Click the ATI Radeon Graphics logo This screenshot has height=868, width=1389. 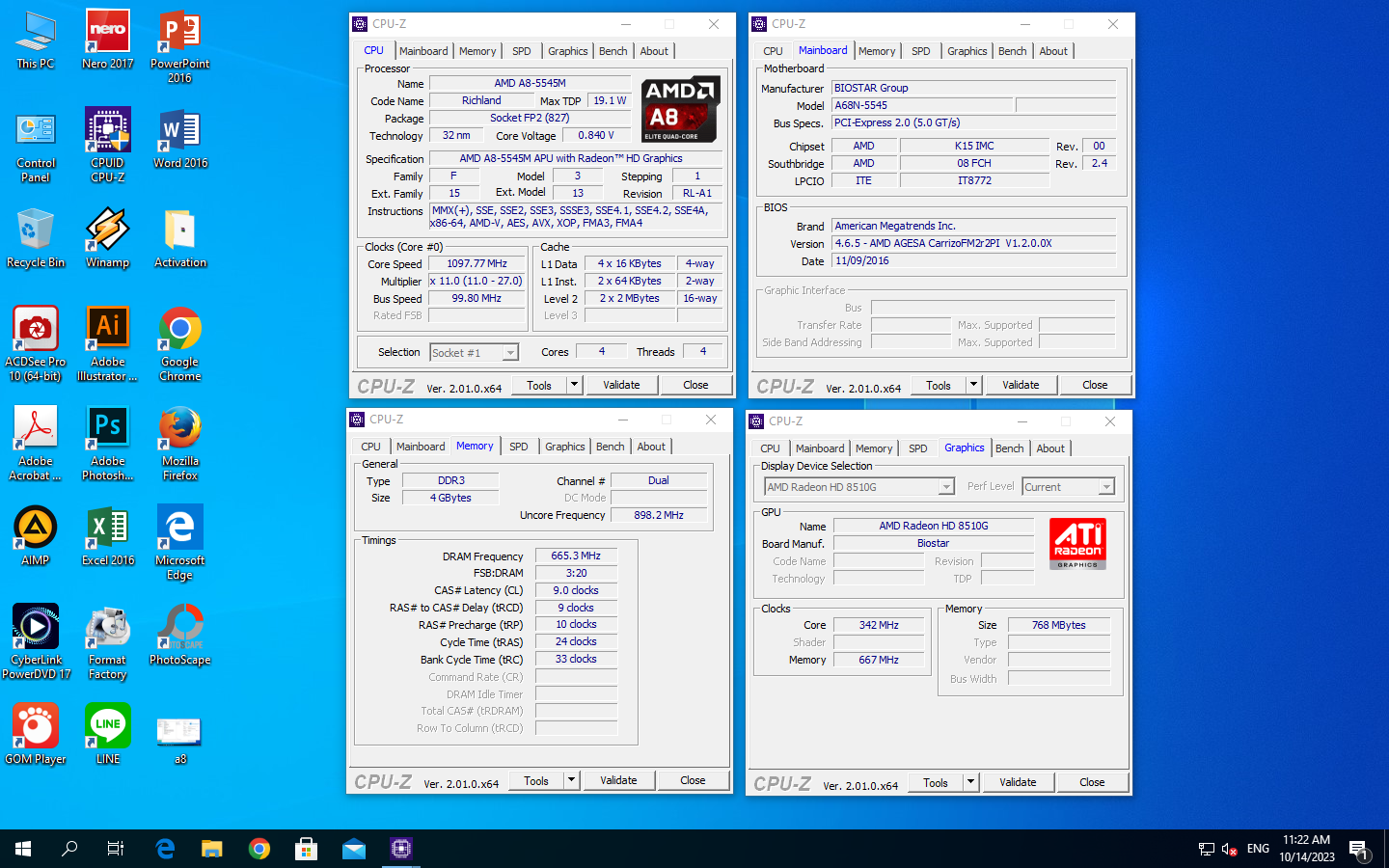[1077, 543]
